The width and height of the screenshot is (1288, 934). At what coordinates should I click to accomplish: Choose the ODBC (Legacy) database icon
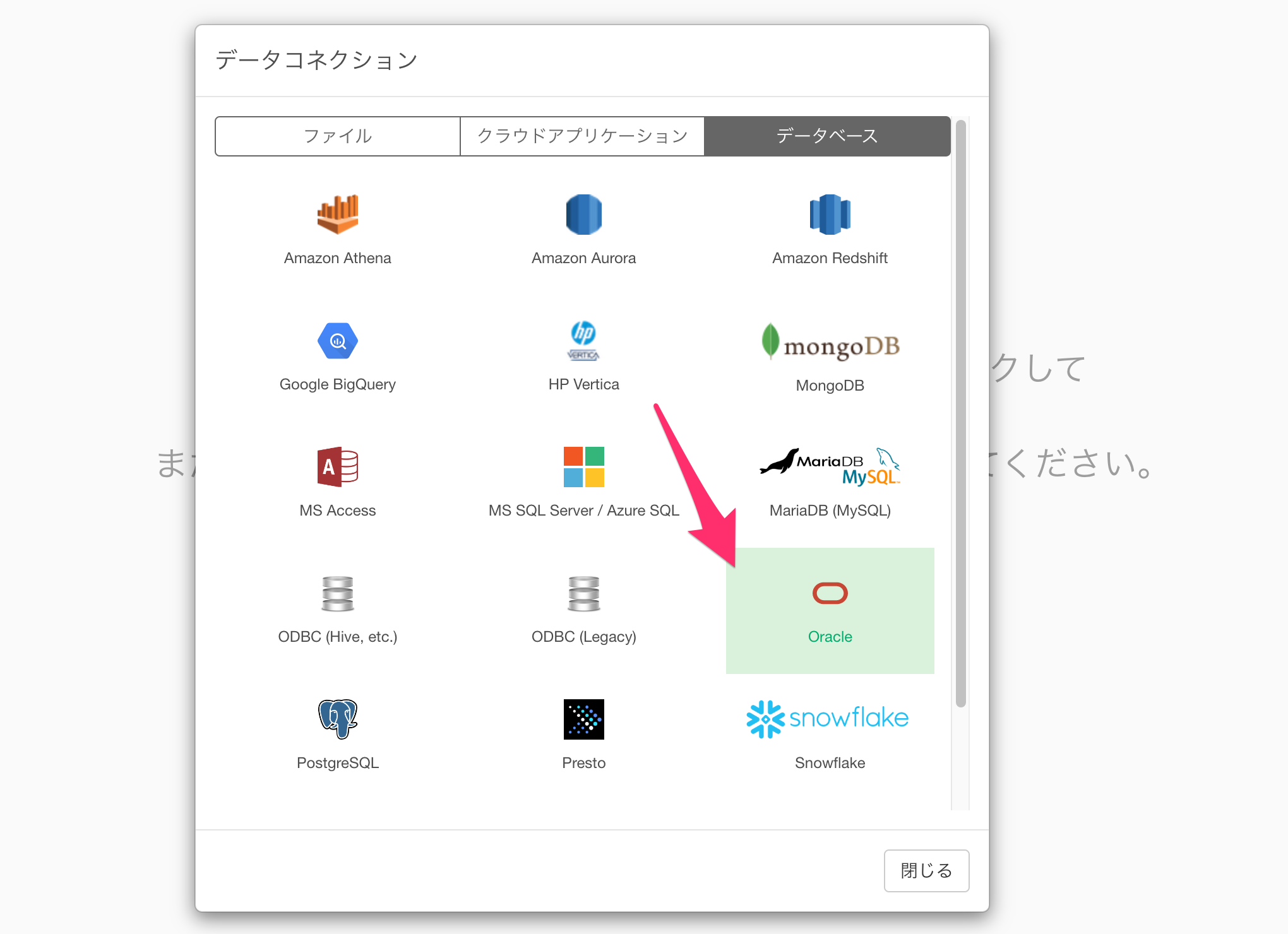(584, 593)
